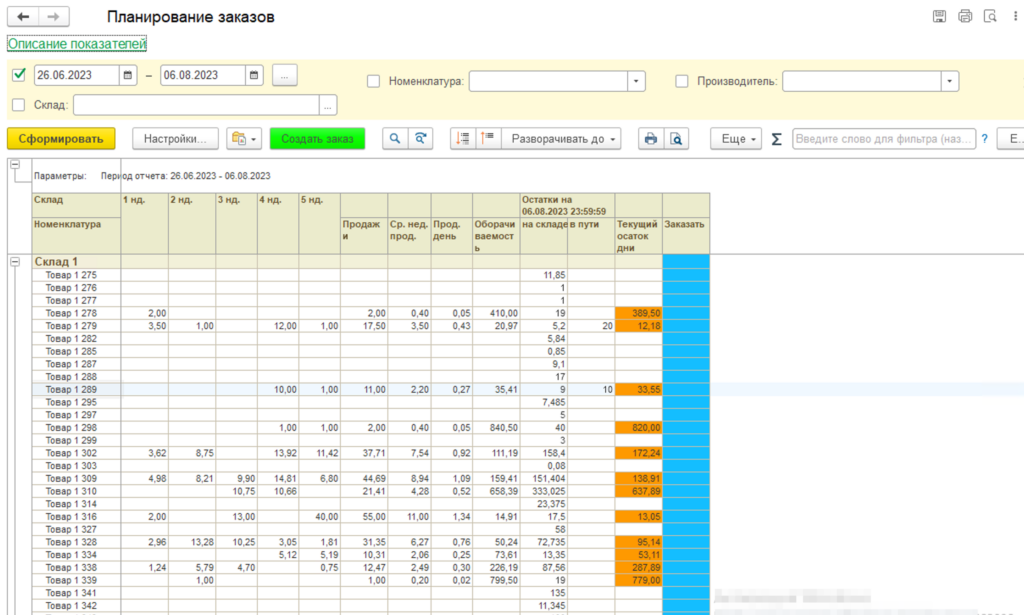This screenshot has height=615, width=1024.
Task: Click into the Склад input field
Action: click(x=197, y=104)
